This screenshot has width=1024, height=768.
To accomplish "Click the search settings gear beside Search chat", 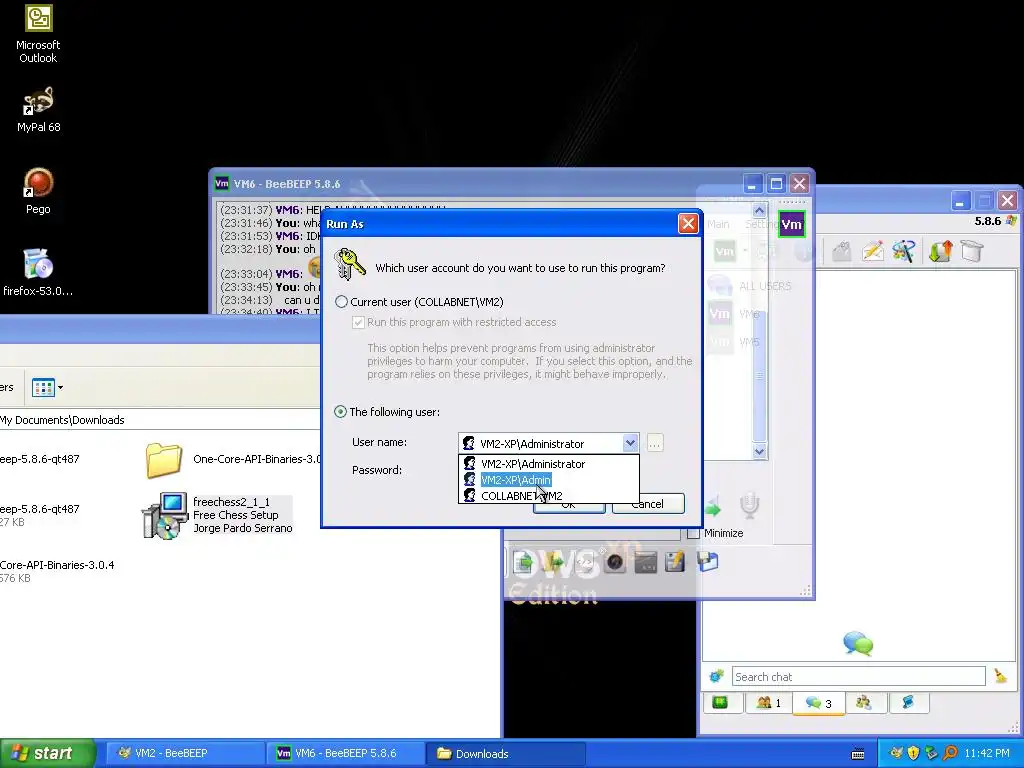I will 716,677.
